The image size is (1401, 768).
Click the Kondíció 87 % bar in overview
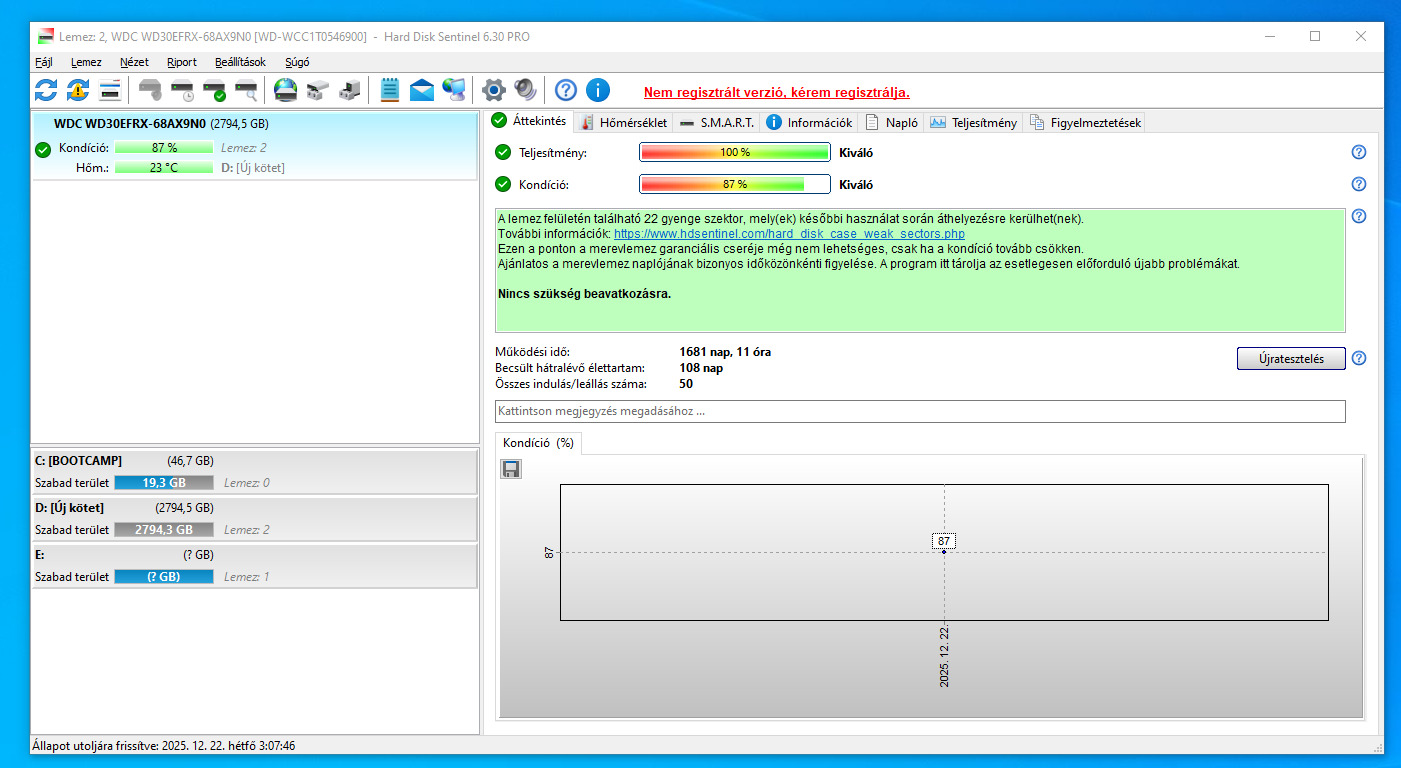(x=735, y=184)
